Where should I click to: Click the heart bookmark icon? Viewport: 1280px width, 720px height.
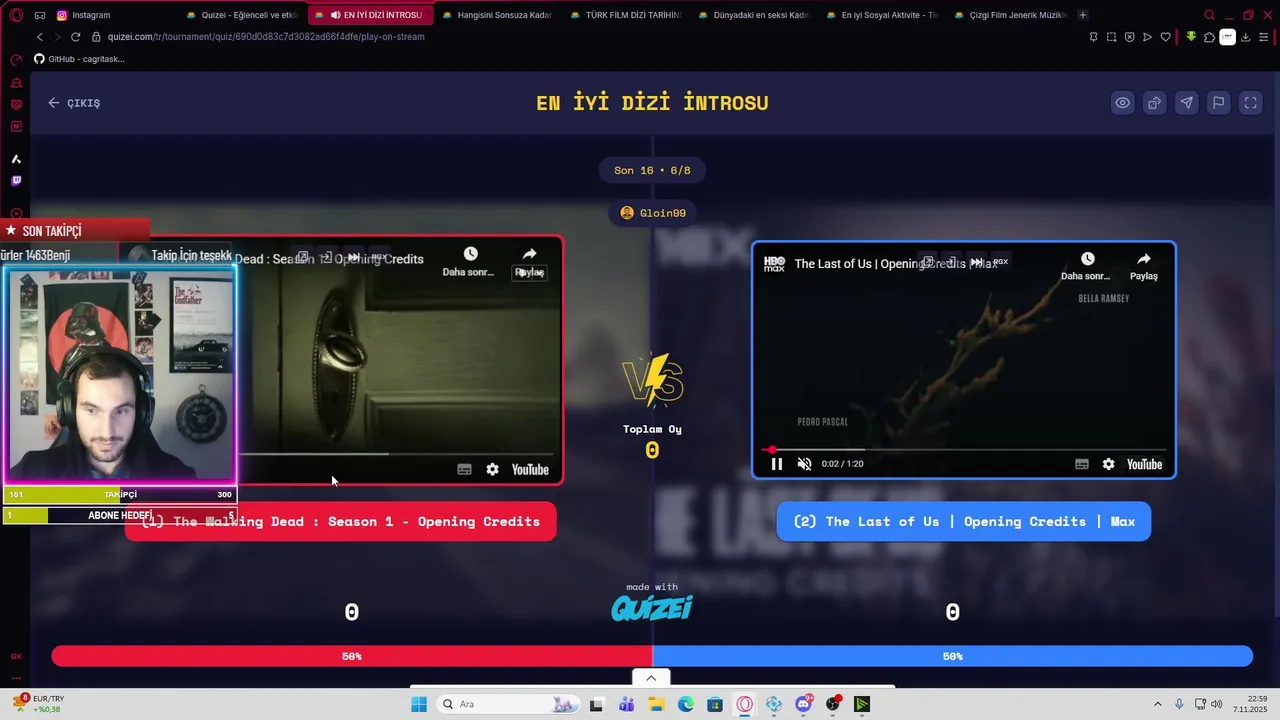tap(1165, 37)
